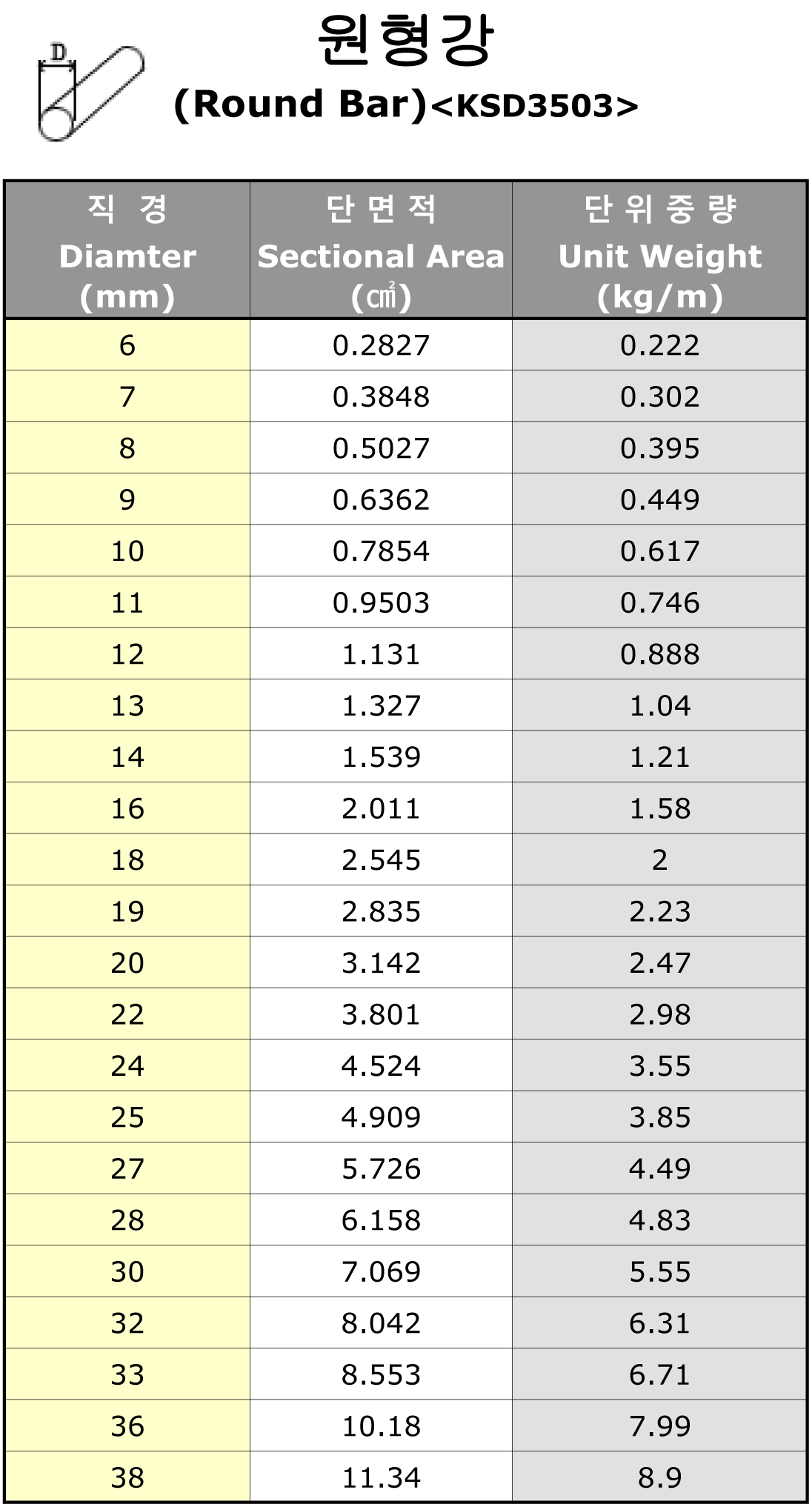Click the unit weight 1.04 value
This screenshot has width=812, height=1507.
click(x=659, y=705)
